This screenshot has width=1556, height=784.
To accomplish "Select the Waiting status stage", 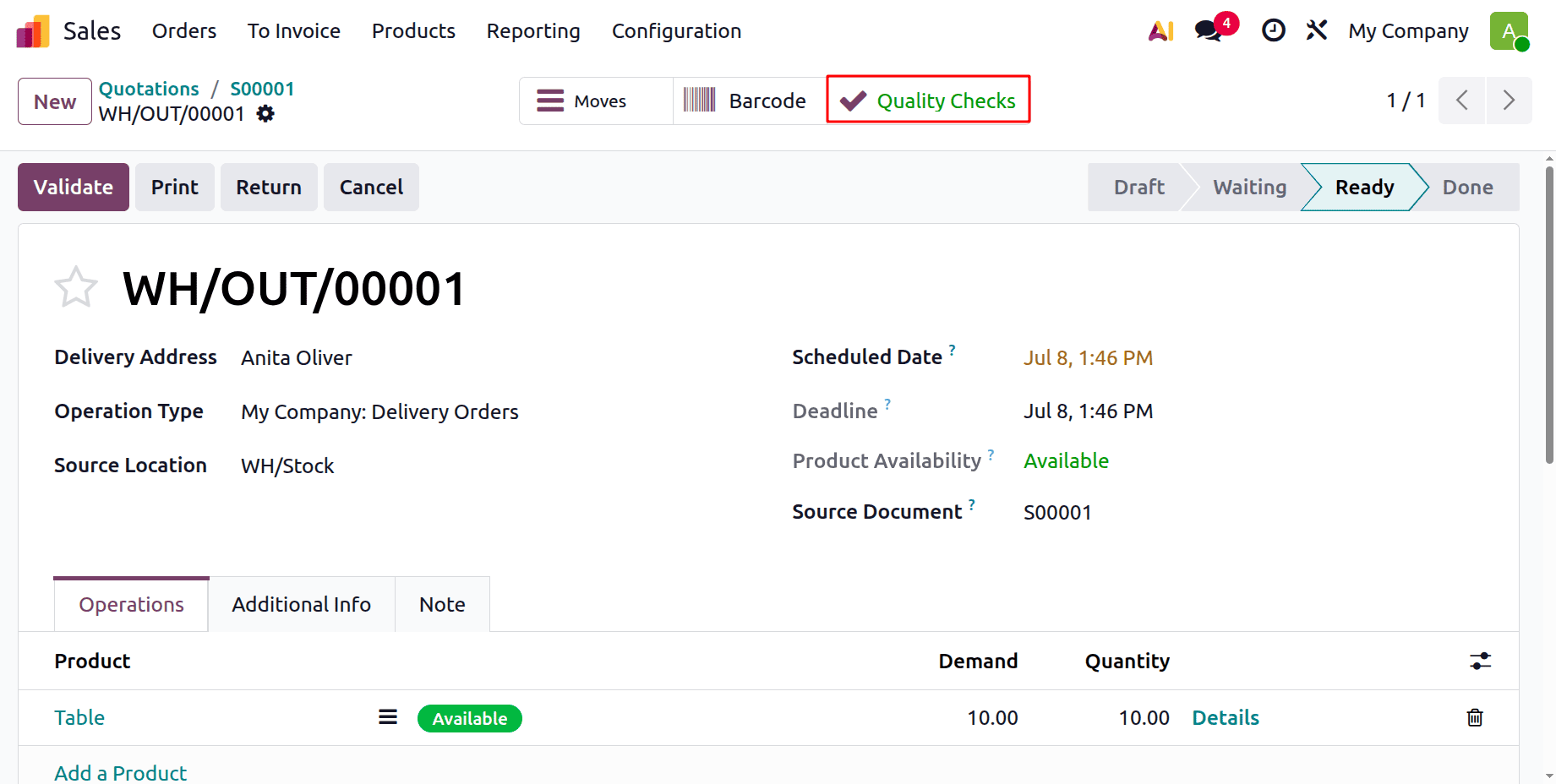I will click(1249, 187).
